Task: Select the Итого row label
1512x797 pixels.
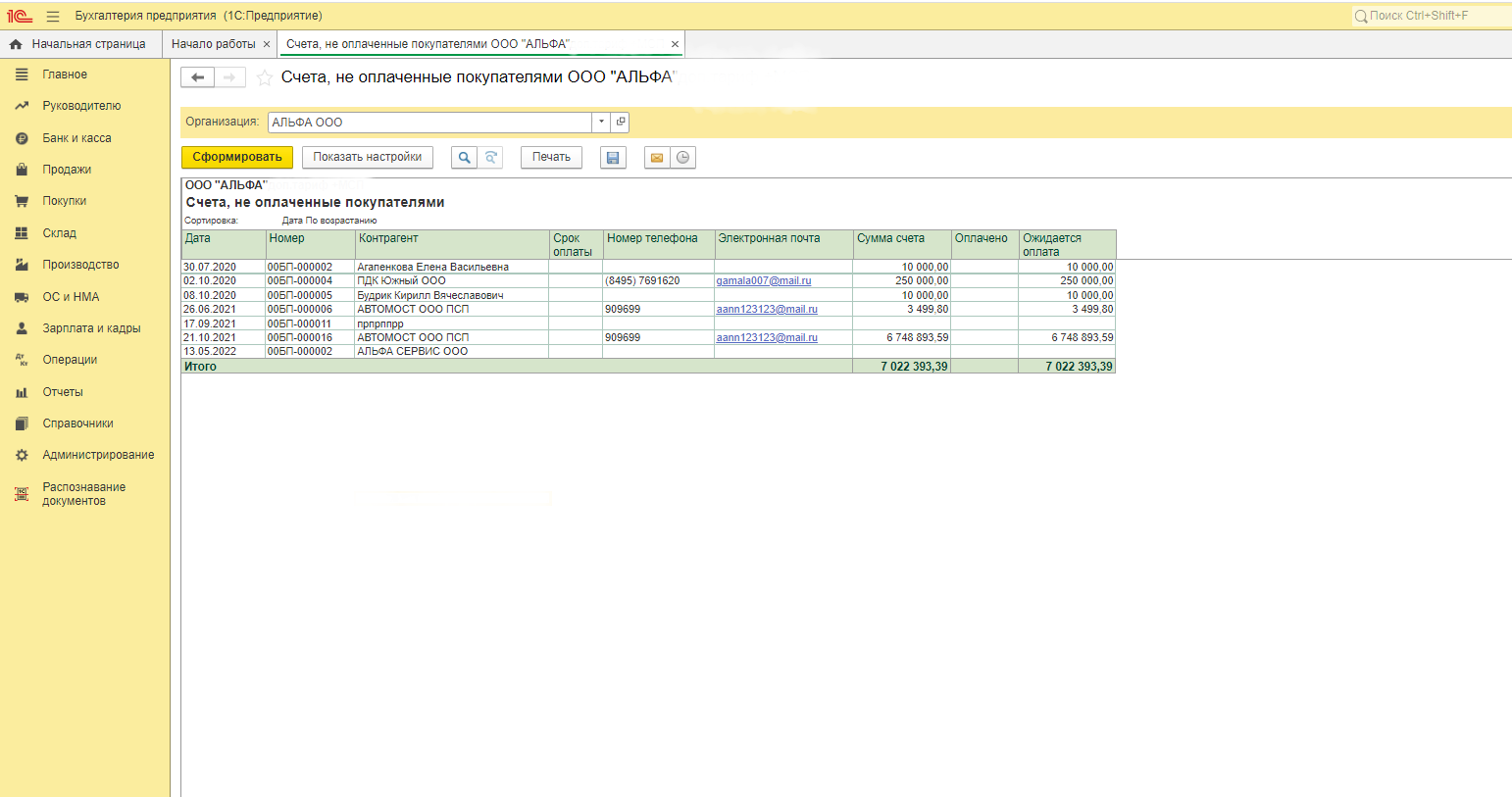Action: pyautogui.click(x=200, y=366)
